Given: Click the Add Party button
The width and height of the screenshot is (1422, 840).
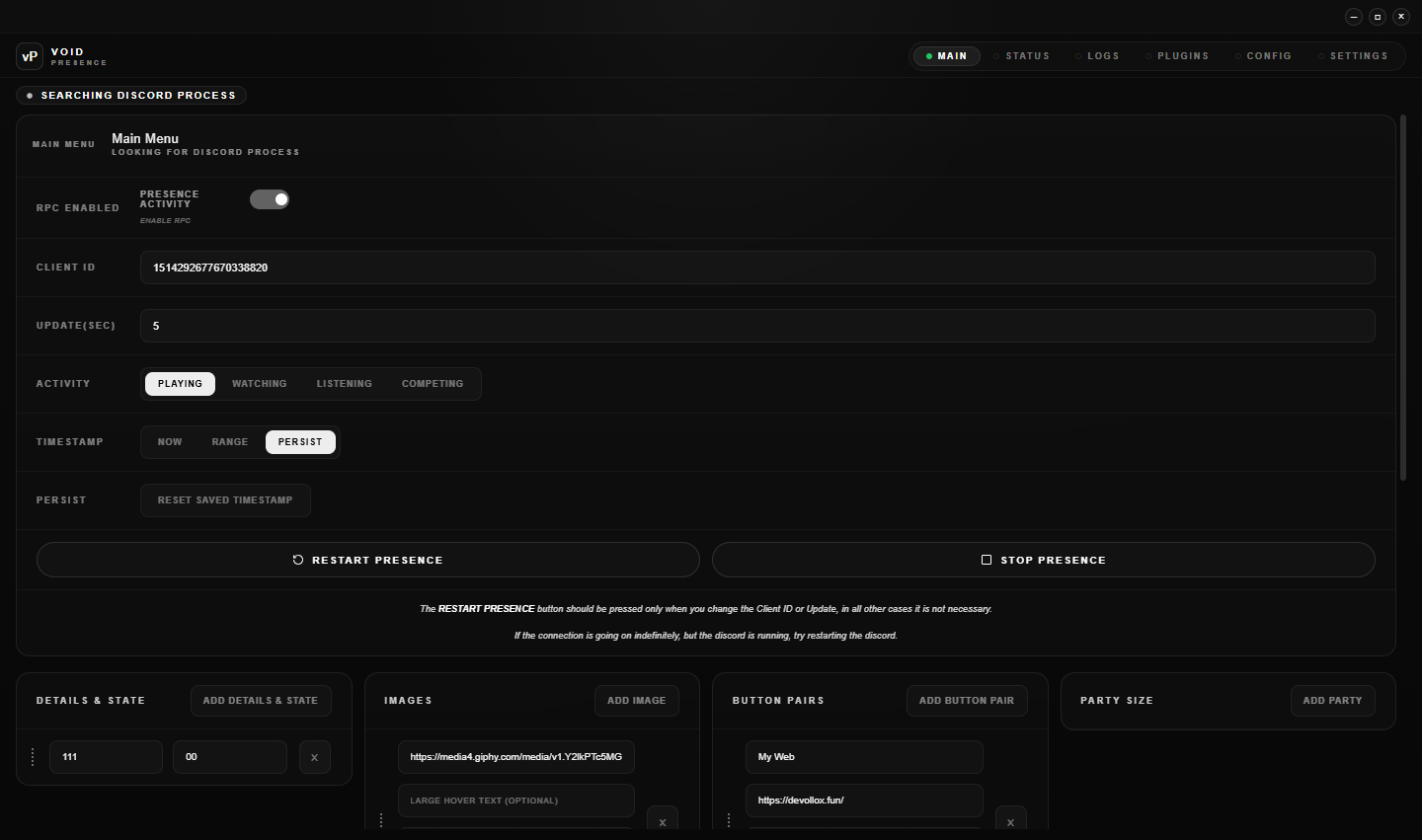Looking at the screenshot, I should (1333, 701).
